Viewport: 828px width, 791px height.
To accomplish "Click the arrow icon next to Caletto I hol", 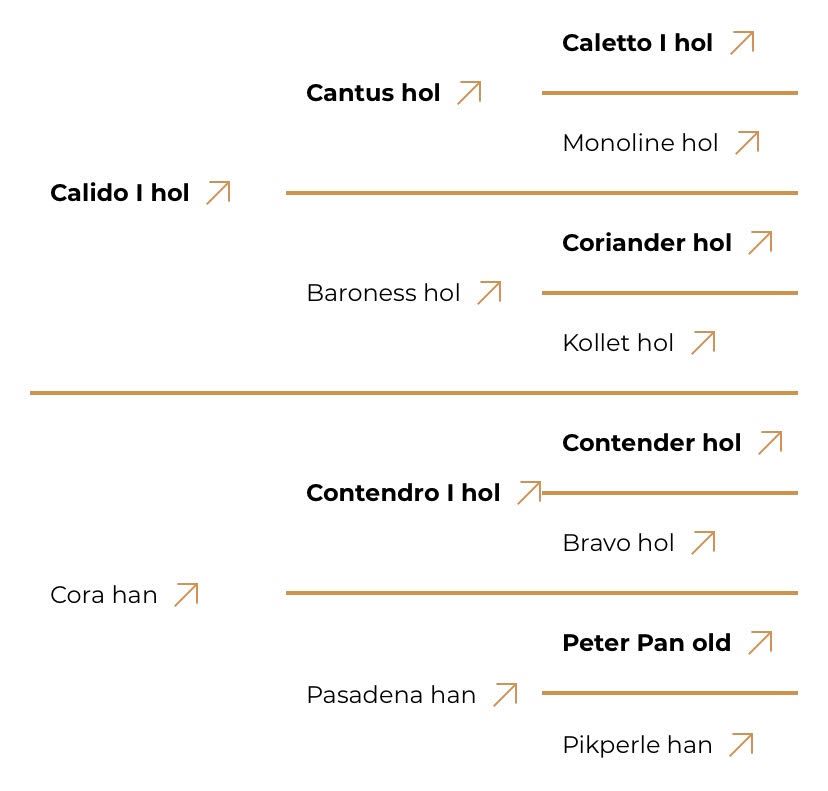I will coord(742,42).
